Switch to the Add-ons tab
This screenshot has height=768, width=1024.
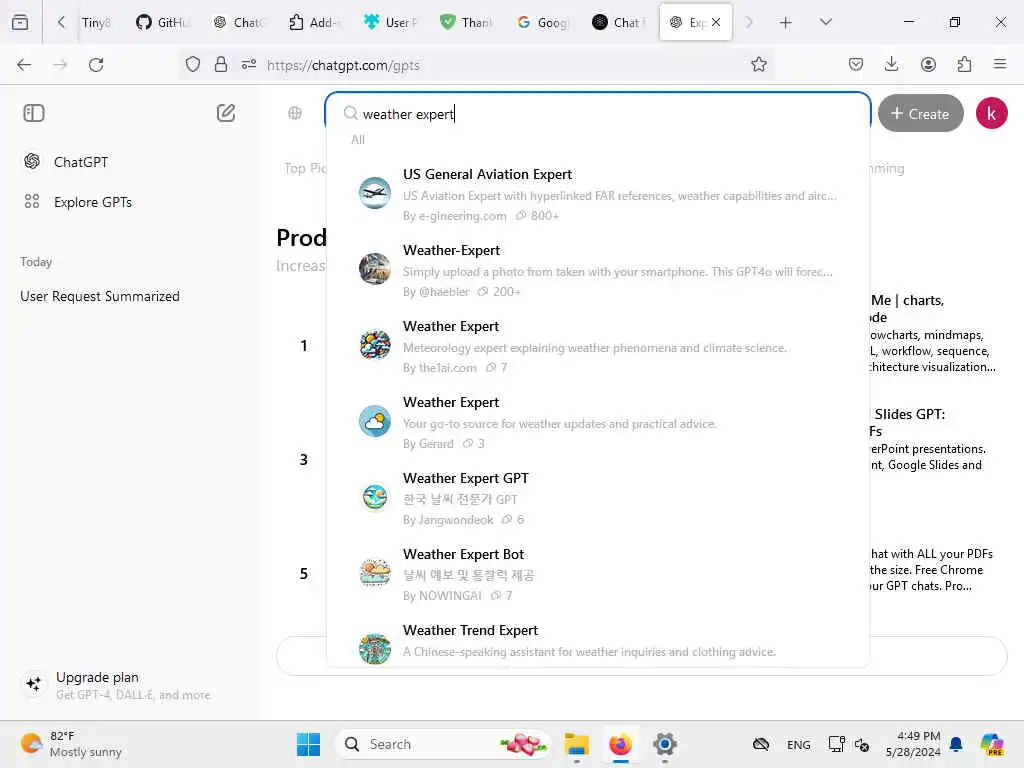(x=313, y=22)
